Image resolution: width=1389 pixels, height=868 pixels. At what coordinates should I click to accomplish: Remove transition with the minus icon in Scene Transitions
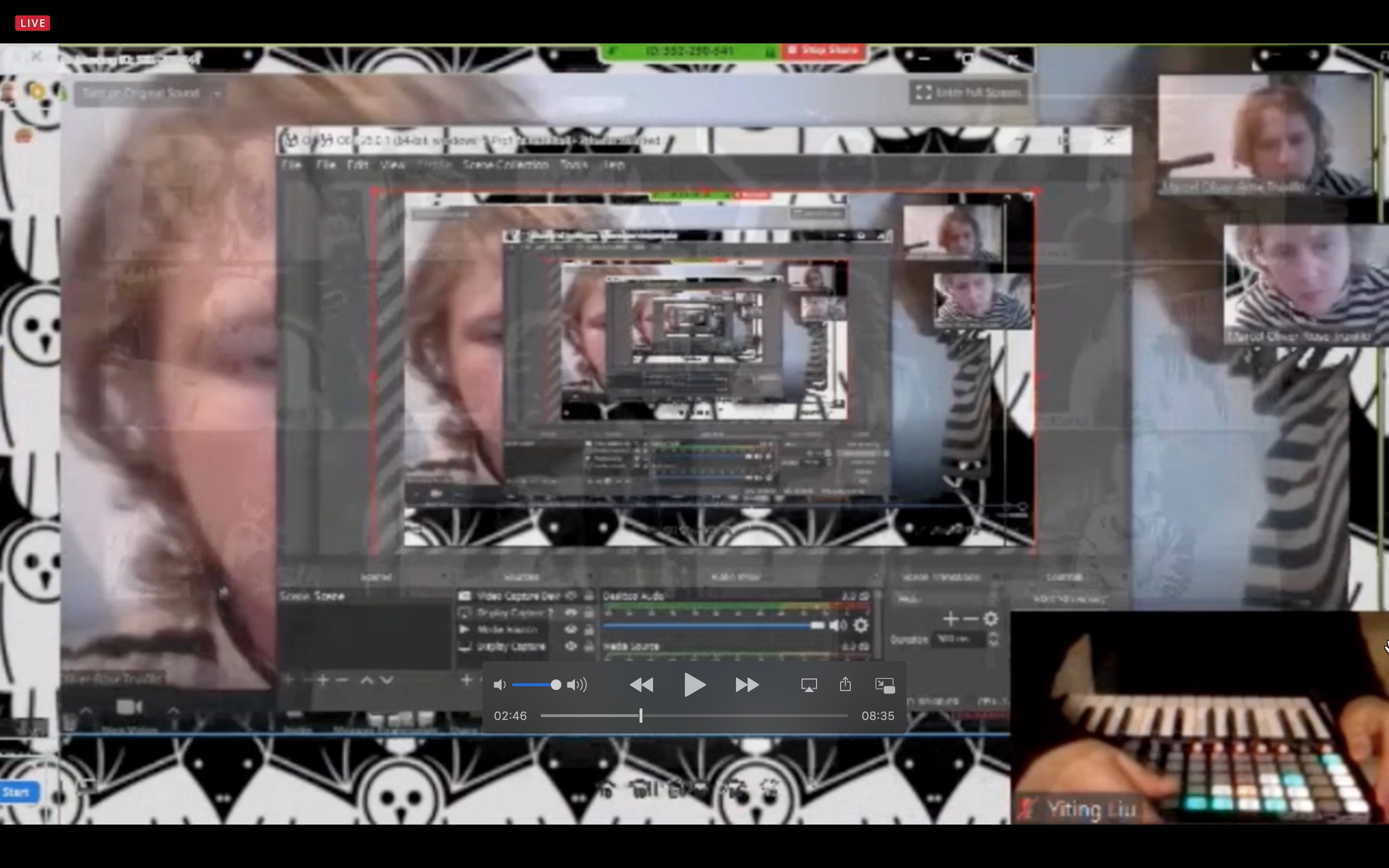[x=970, y=619]
